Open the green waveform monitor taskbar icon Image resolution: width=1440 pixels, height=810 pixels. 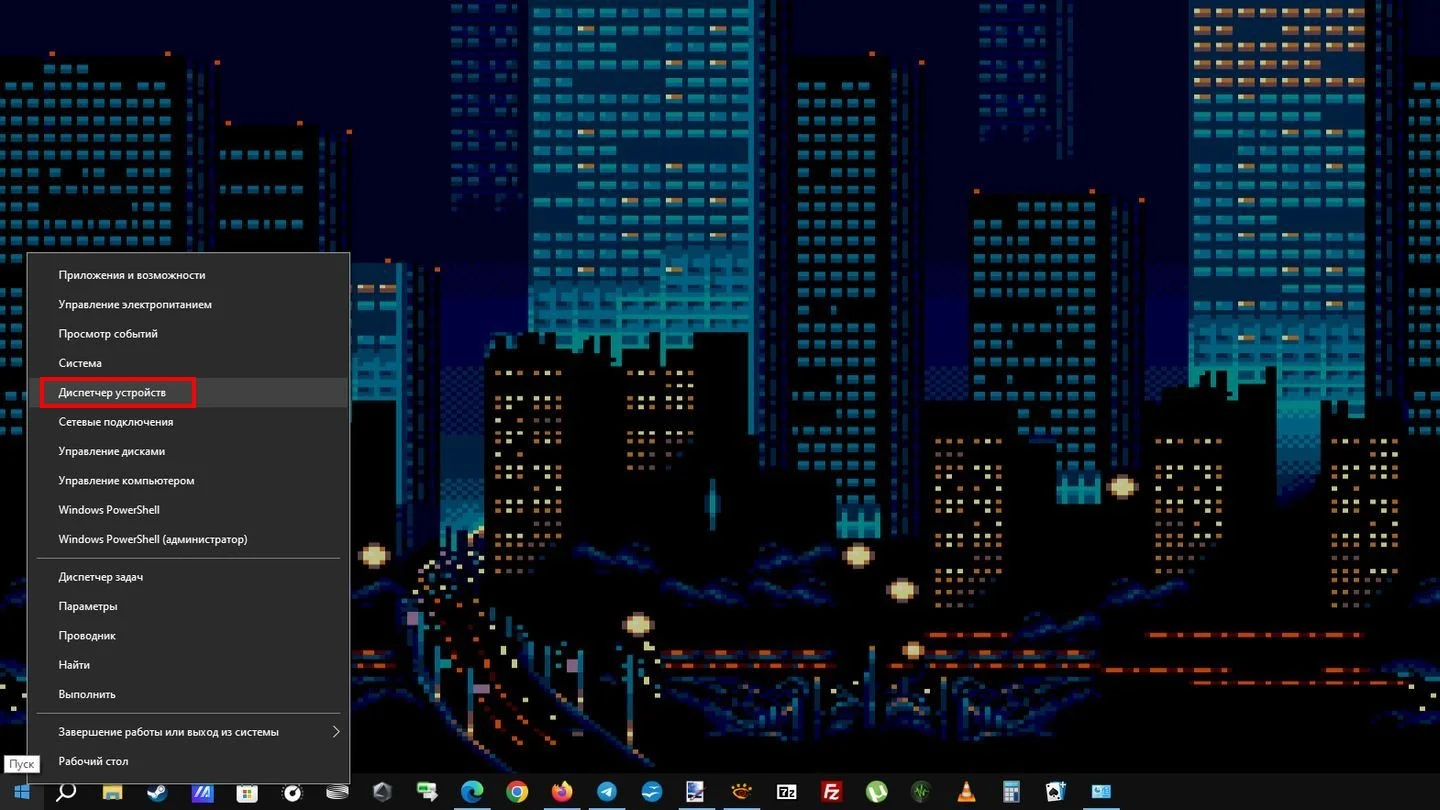click(922, 792)
